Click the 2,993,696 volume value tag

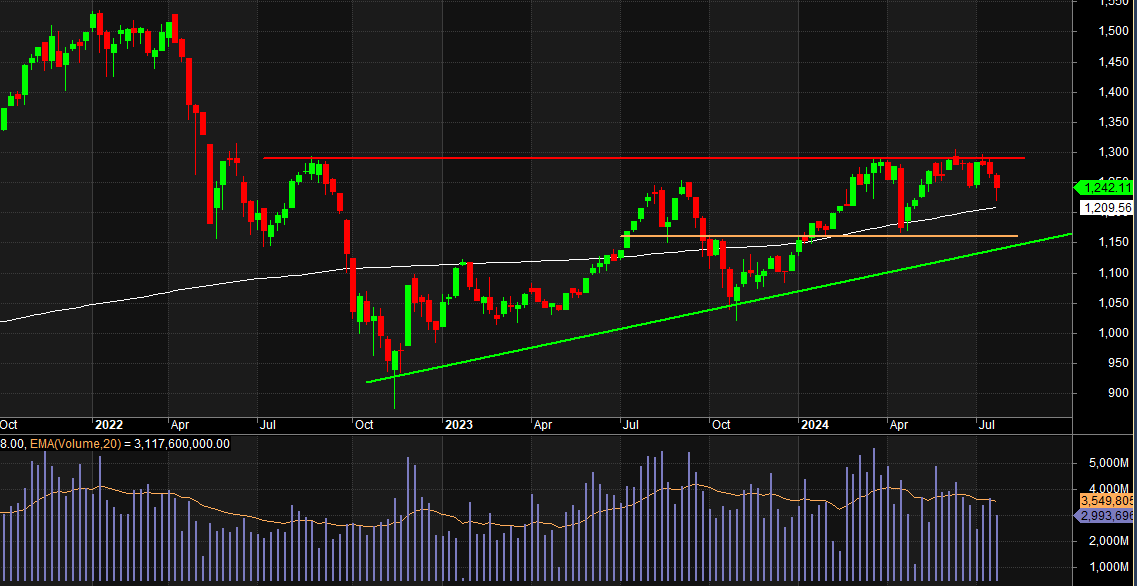(x=1104, y=516)
